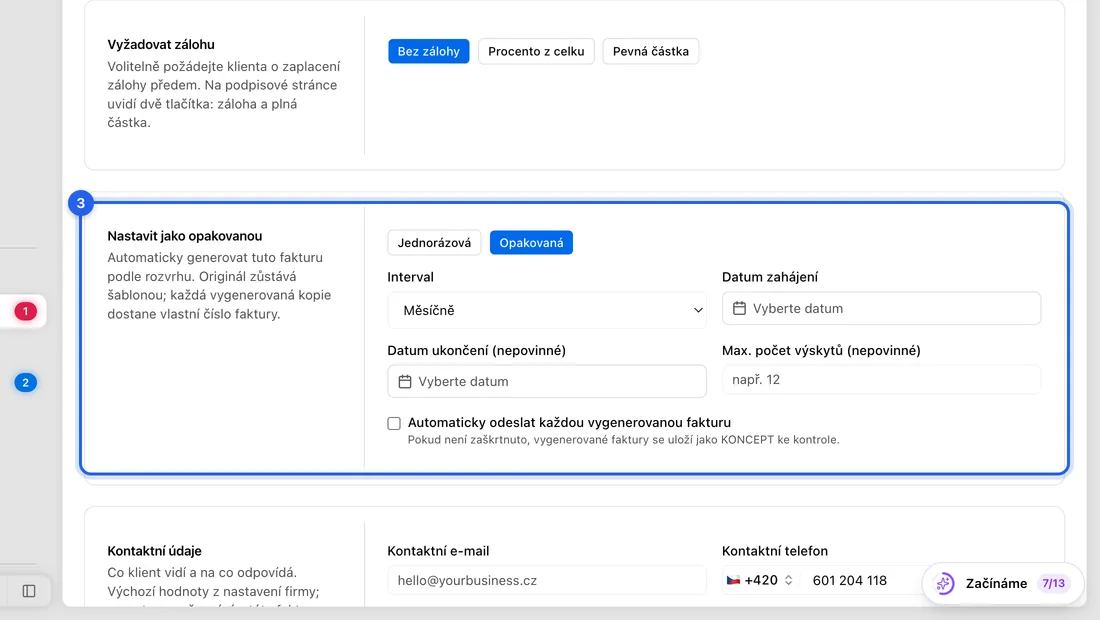1100x620 pixels.
Task: Click calendar icon in Datum zahájení field
Action: coord(739,309)
